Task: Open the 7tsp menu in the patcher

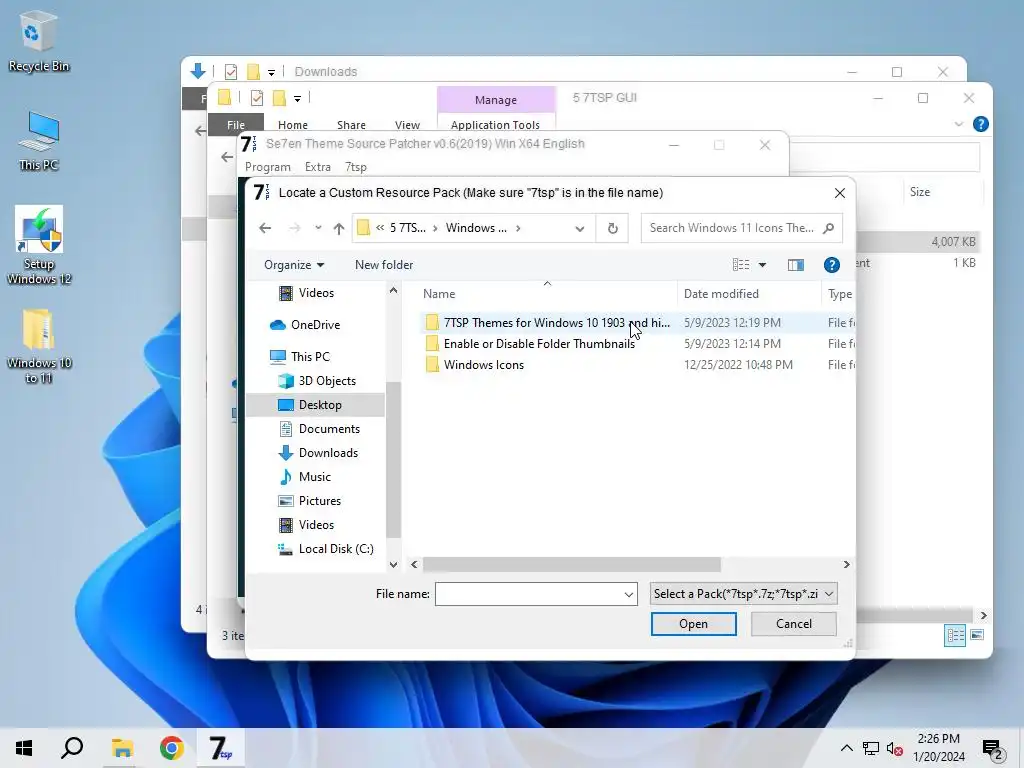Action: [356, 167]
